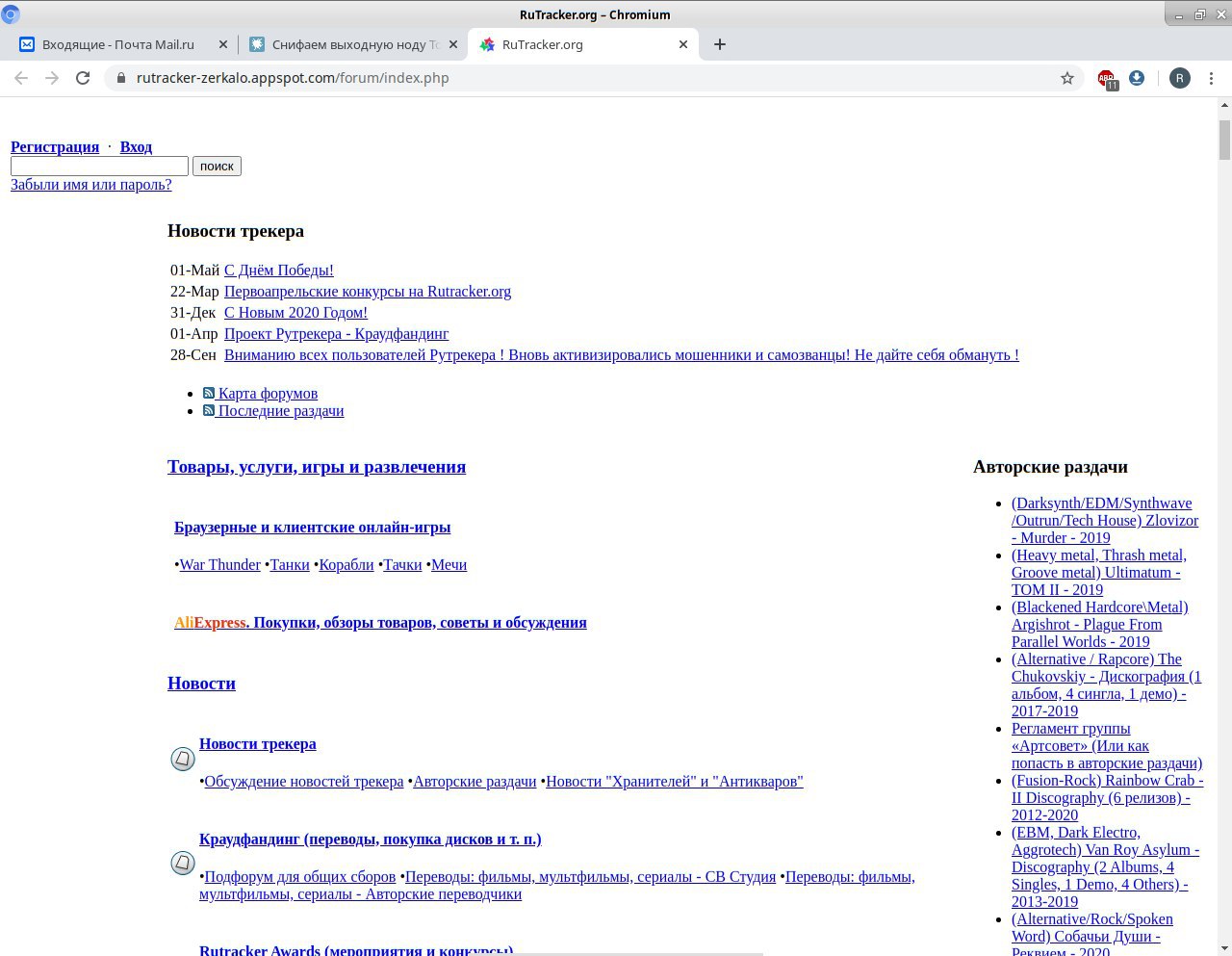
Task: Open the Авторские раздачи subforum link
Action: [x=475, y=782]
